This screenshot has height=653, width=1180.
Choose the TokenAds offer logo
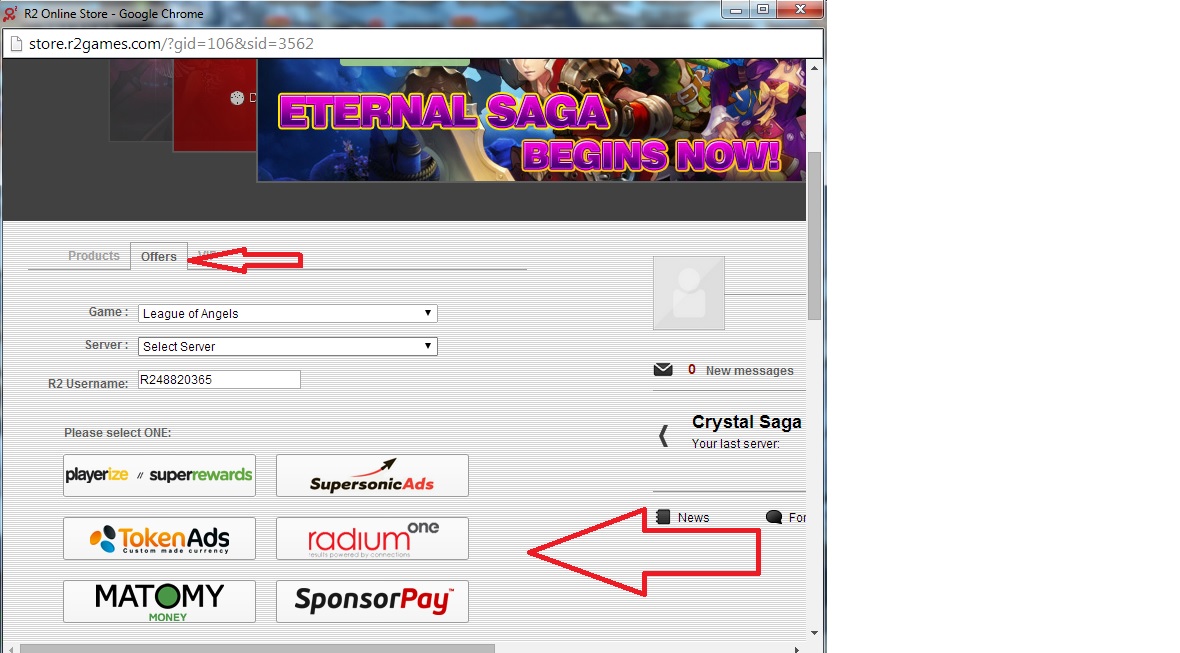tap(160, 539)
